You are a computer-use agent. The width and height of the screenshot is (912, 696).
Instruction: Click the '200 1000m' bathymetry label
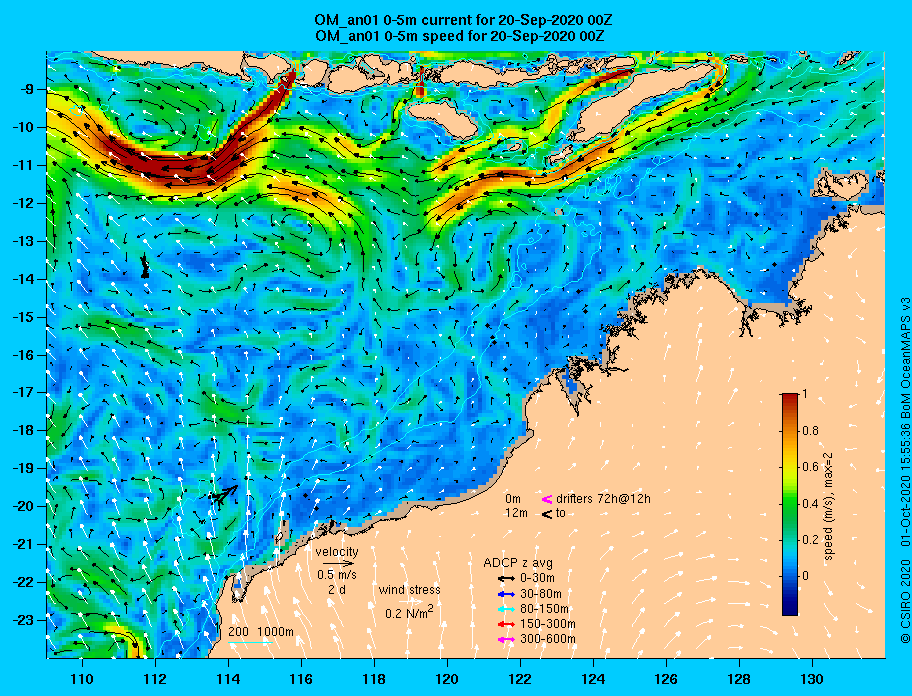(261, 632)
